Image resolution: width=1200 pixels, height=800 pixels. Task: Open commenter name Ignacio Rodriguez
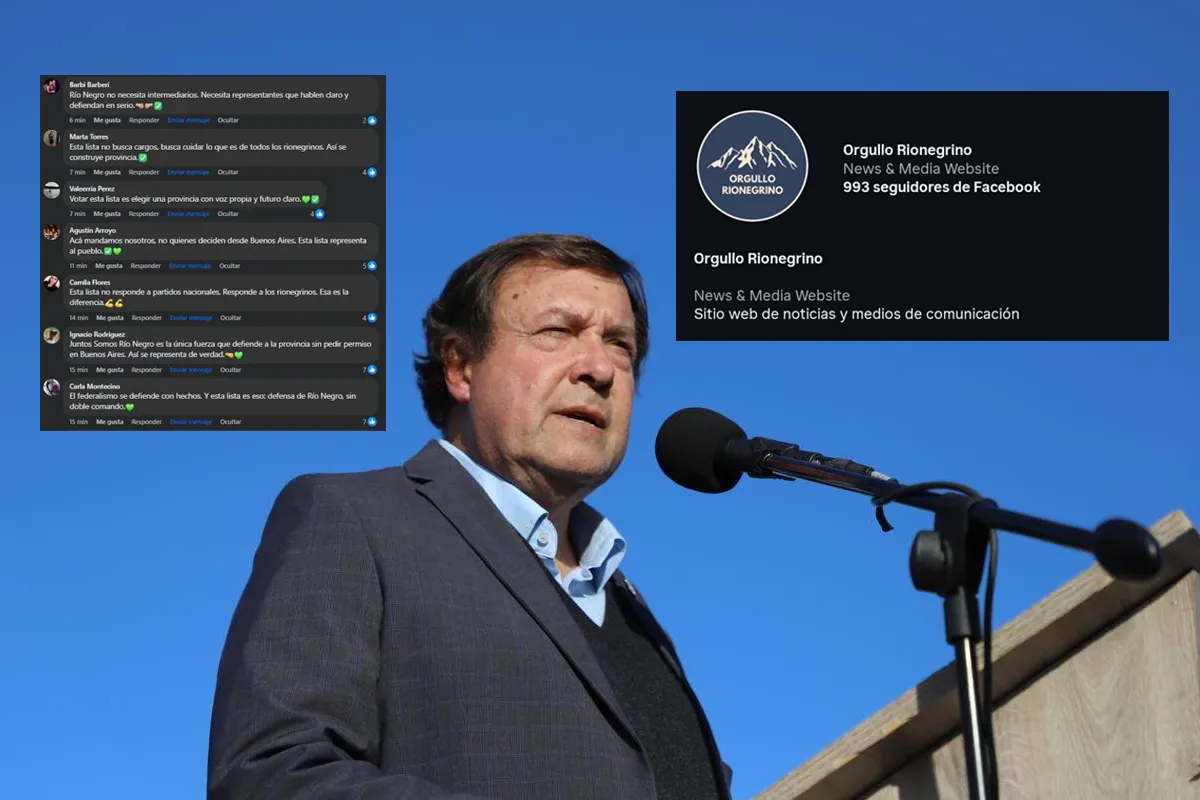point(97,334)
